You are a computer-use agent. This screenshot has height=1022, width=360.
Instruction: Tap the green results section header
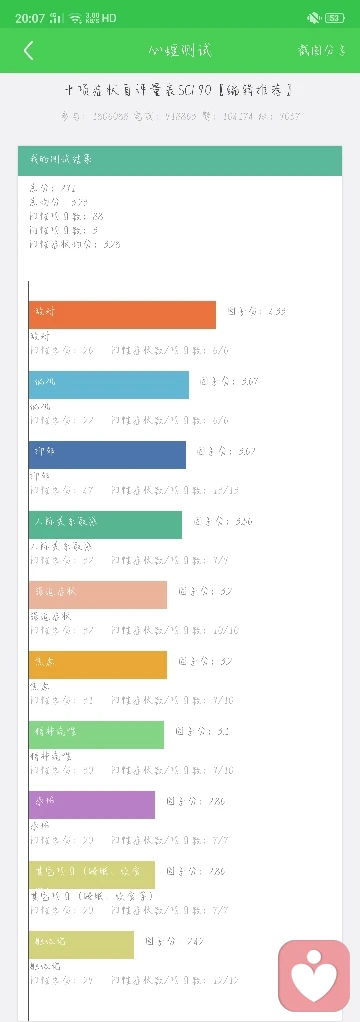(x=180, y=160)
